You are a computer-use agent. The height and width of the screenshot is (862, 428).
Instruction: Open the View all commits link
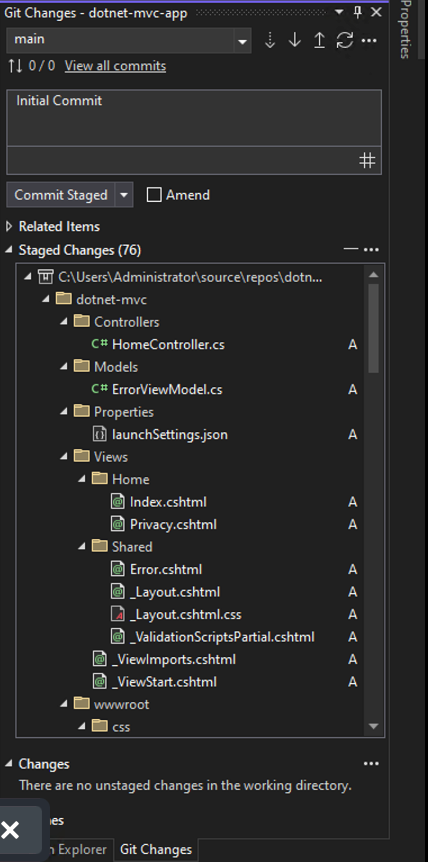[115, 67]
